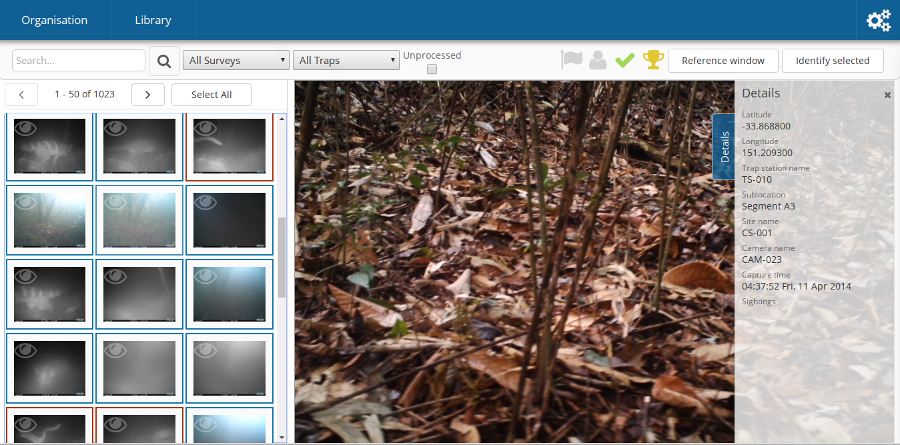Click the capture time 04:37:52 Fri, 11 Apr 2014
900x445 pixels.
coord(796,286)
